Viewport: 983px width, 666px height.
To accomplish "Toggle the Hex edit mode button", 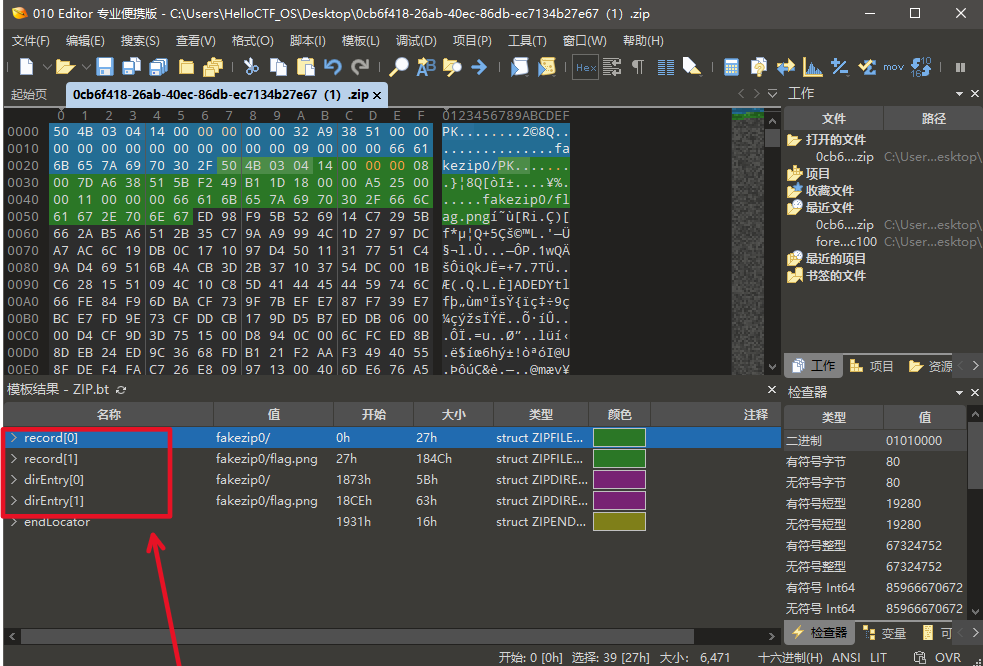I will (x=585, y=67).
